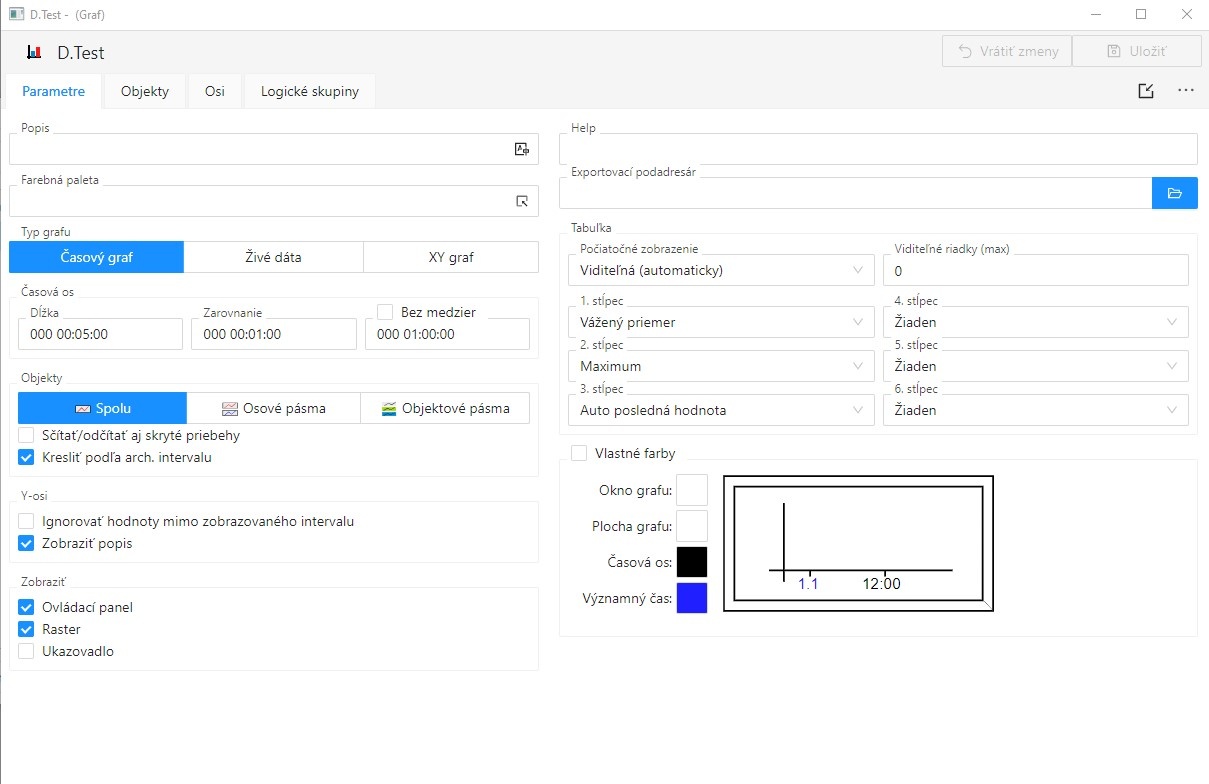Open the Logické skupiny tab
Image resolution: width=1209 pixels, height=784 pixels.
309,91
